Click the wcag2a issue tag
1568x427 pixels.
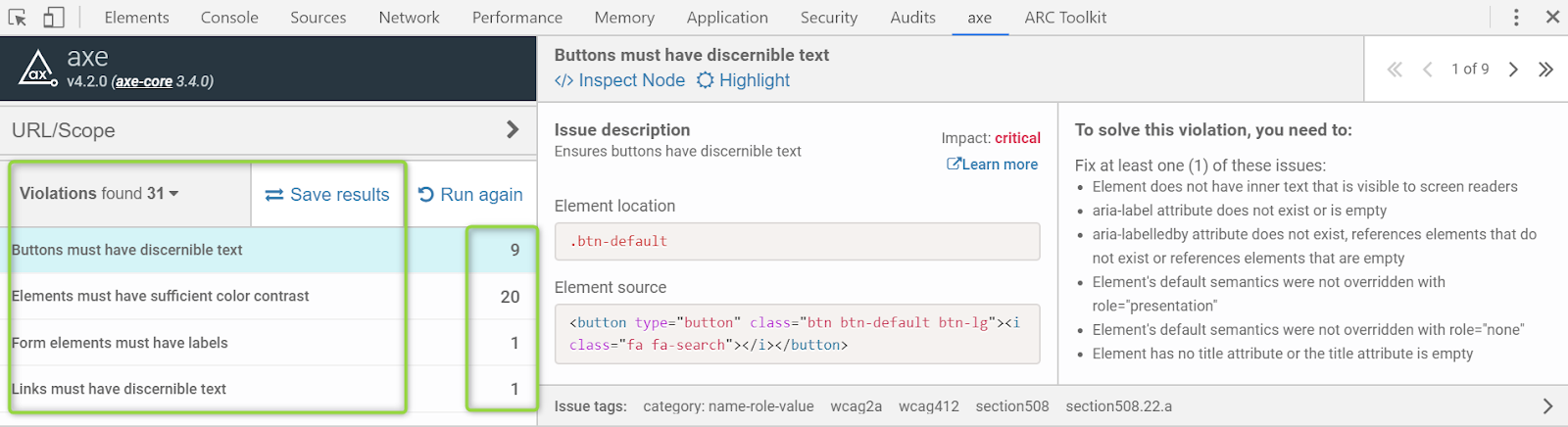coord(856,406)
